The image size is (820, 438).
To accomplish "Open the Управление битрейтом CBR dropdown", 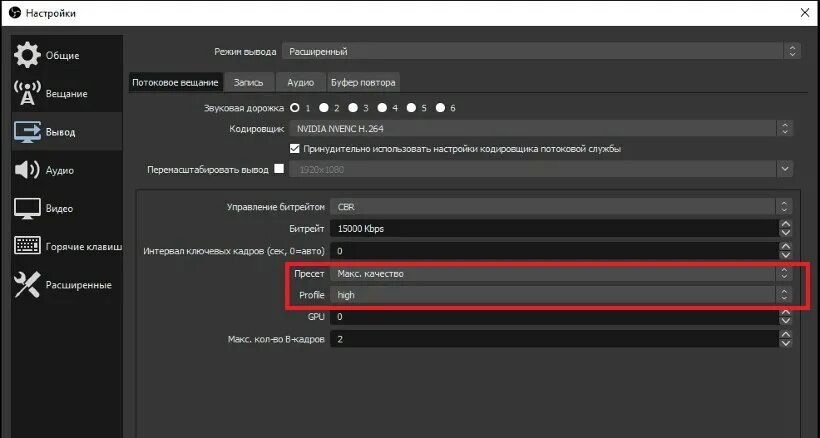I will pyautogui.click(x=561, y=207).
